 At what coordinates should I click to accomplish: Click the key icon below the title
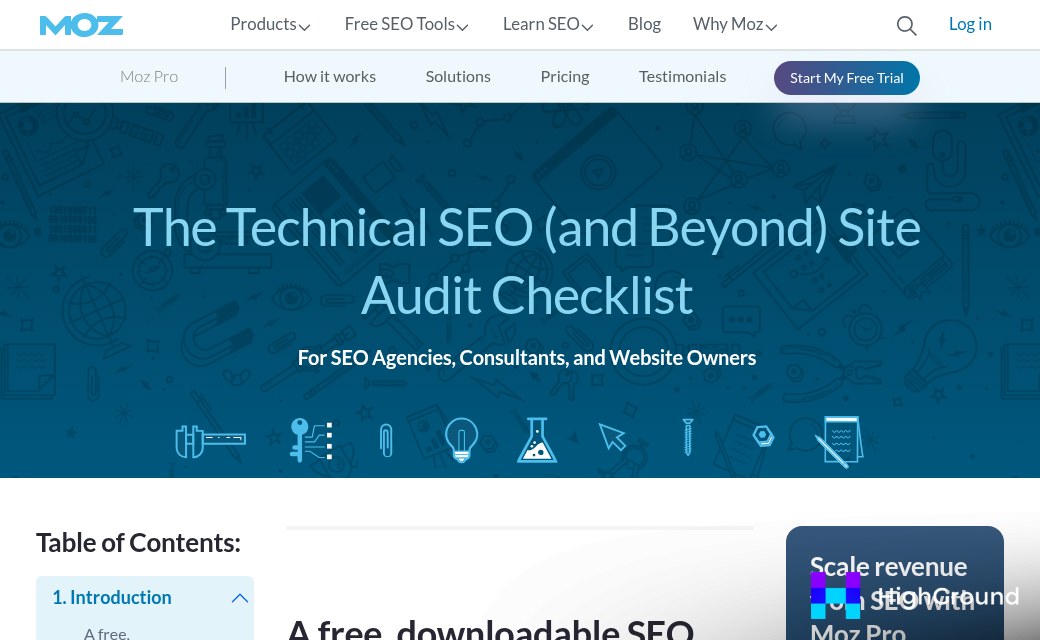pos(311,440)
